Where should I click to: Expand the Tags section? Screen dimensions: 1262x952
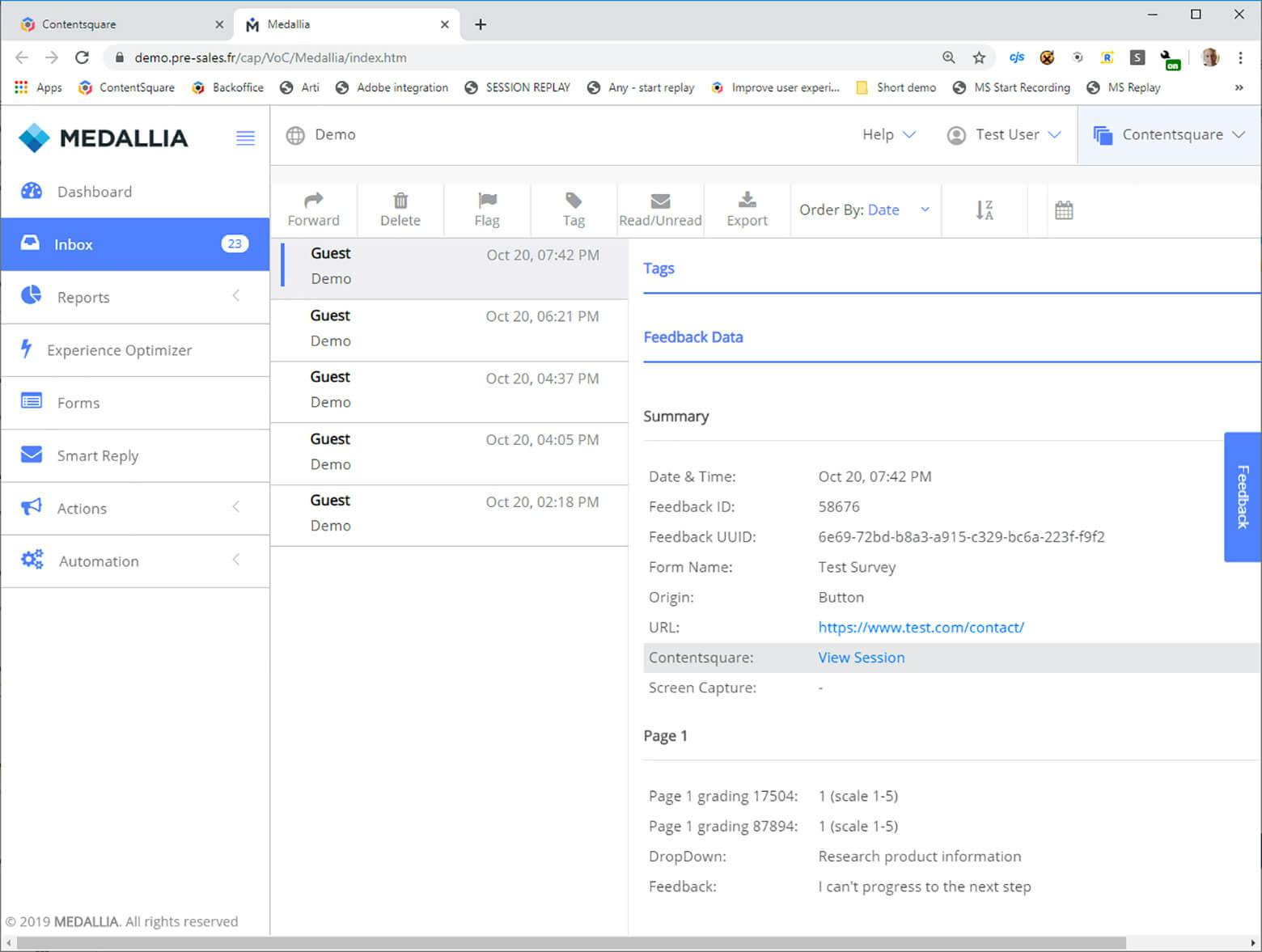(659, 269)
